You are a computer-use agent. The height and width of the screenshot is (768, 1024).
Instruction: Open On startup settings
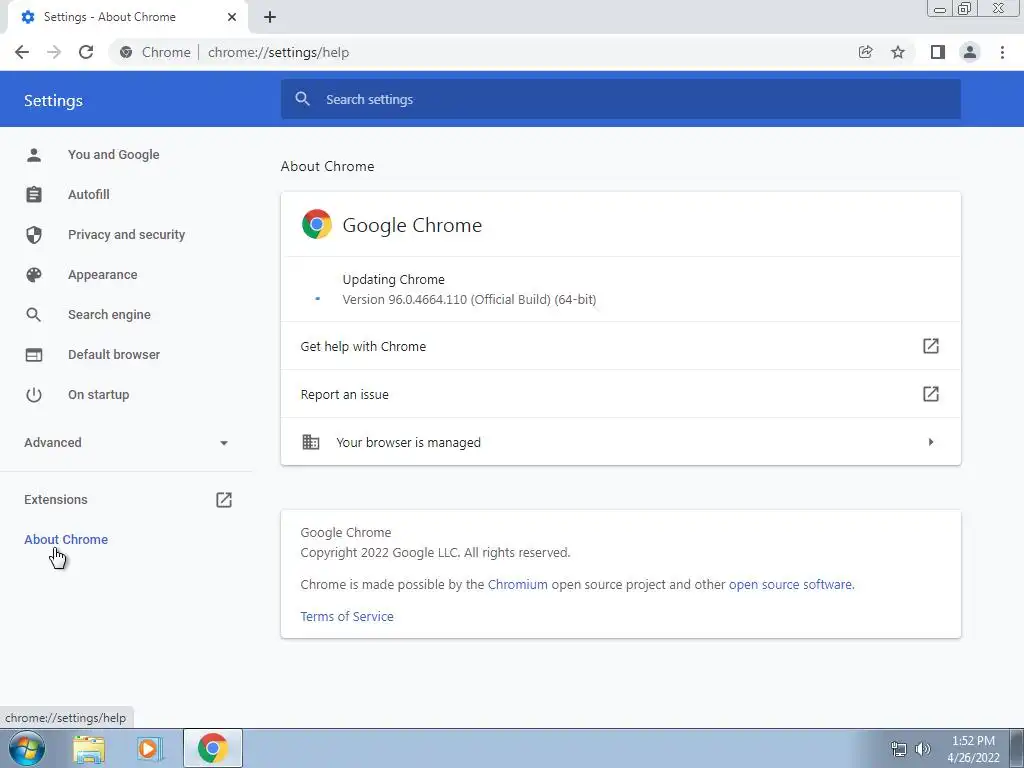pos(99,394)
